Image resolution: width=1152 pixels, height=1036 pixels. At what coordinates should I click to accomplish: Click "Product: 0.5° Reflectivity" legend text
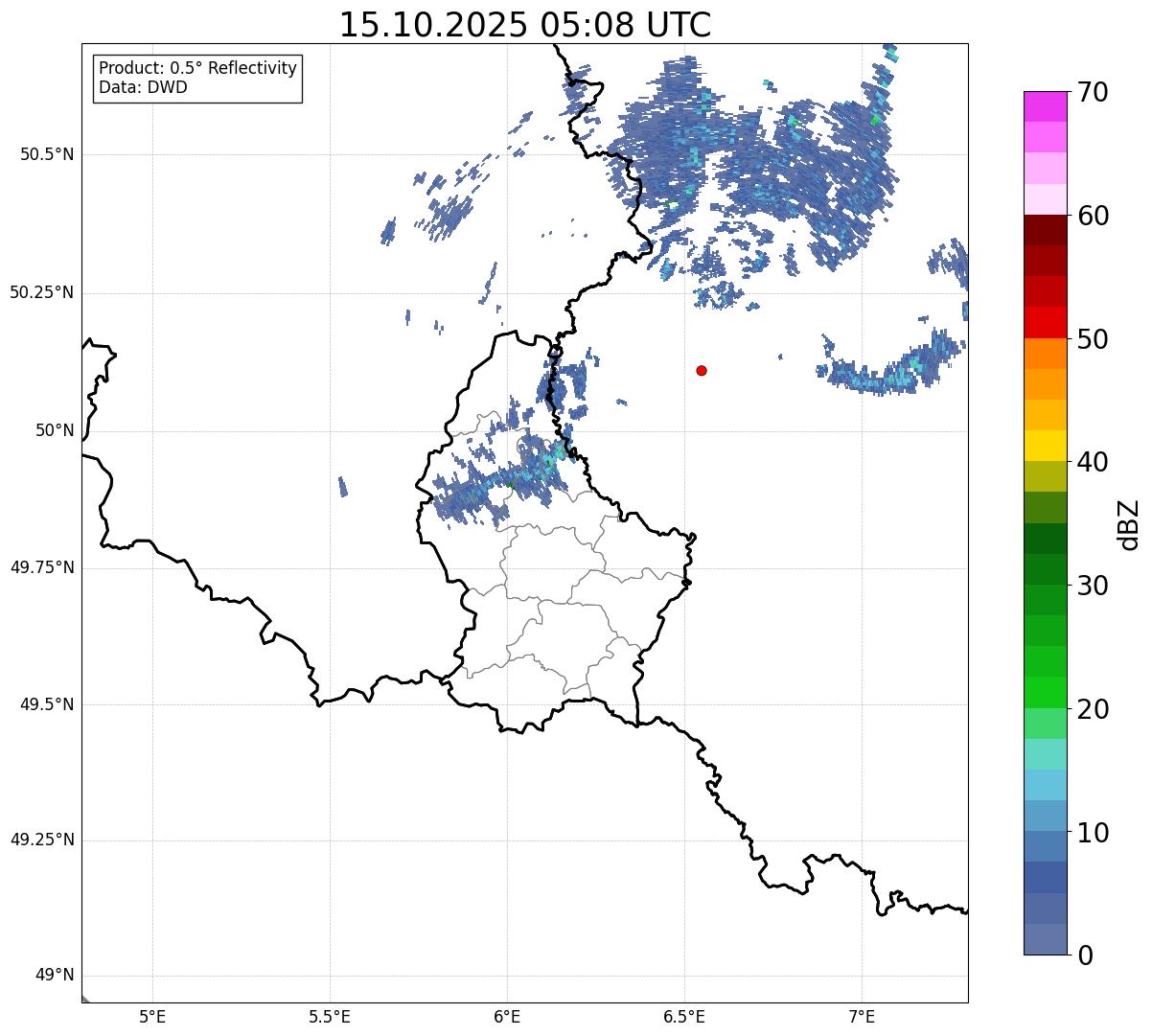pyautogui.click(x=198, y=68)
